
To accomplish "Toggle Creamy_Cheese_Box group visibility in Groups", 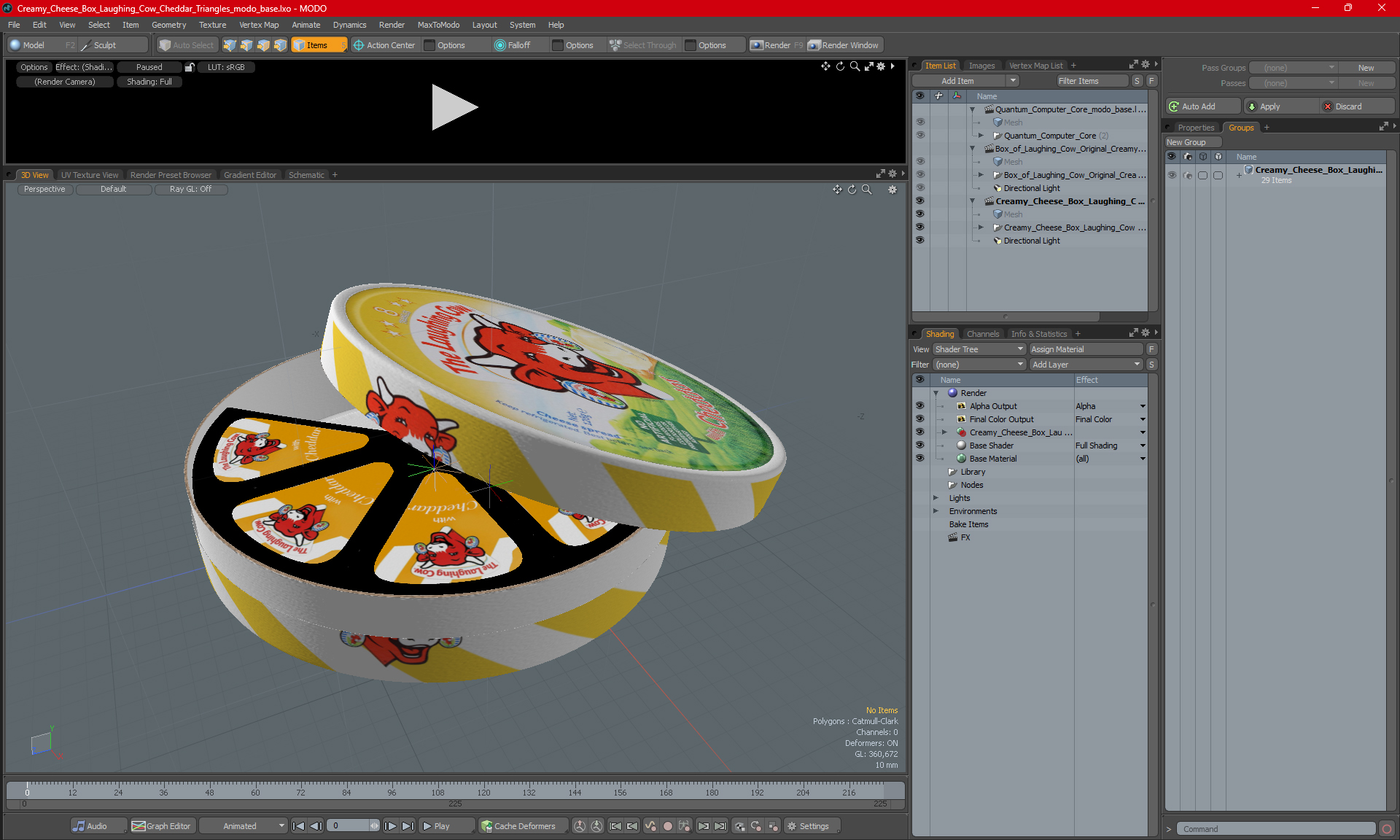I will [1172, 175].
